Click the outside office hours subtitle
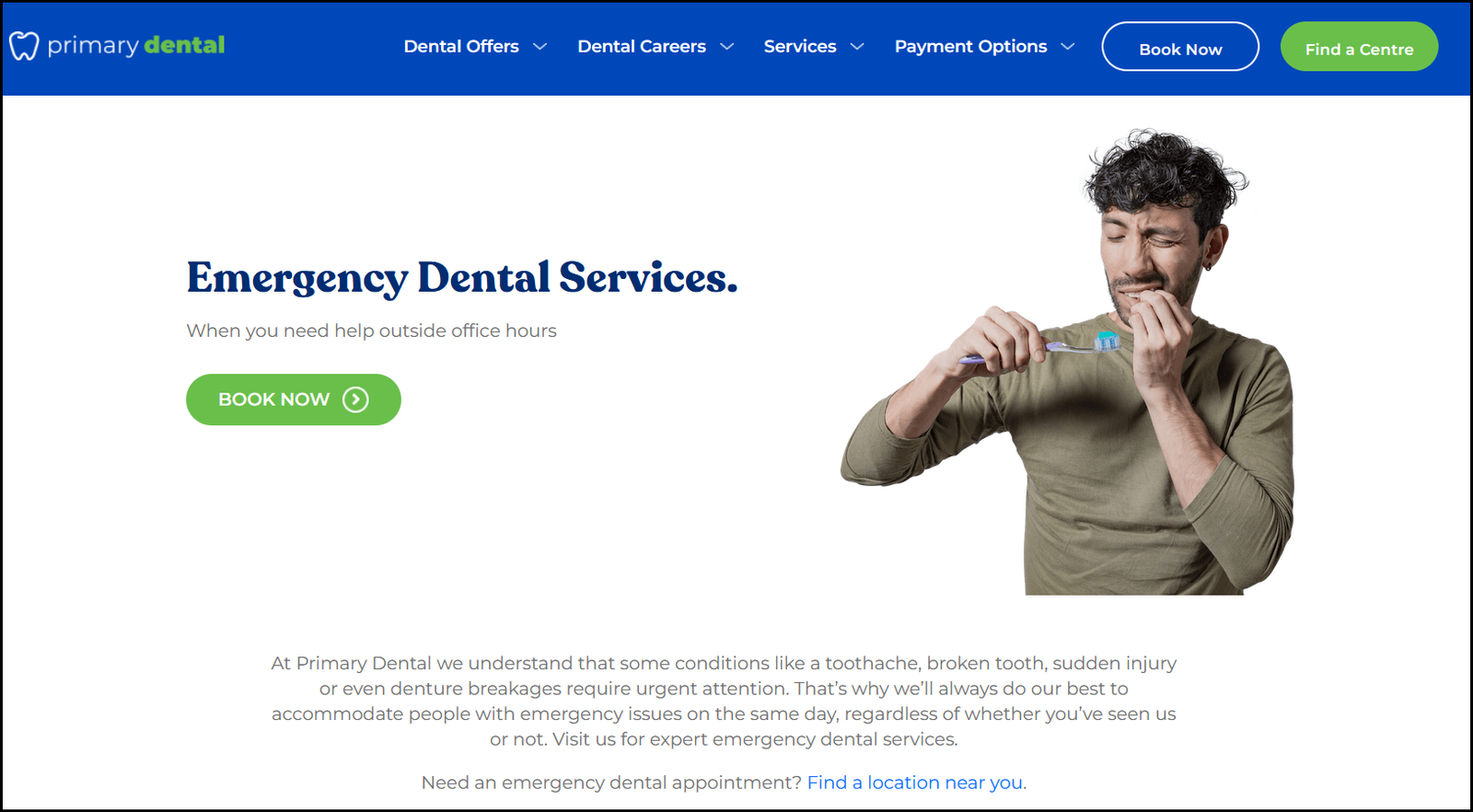The width and height of the screenshot is (1473, 812). coord(371,331)
